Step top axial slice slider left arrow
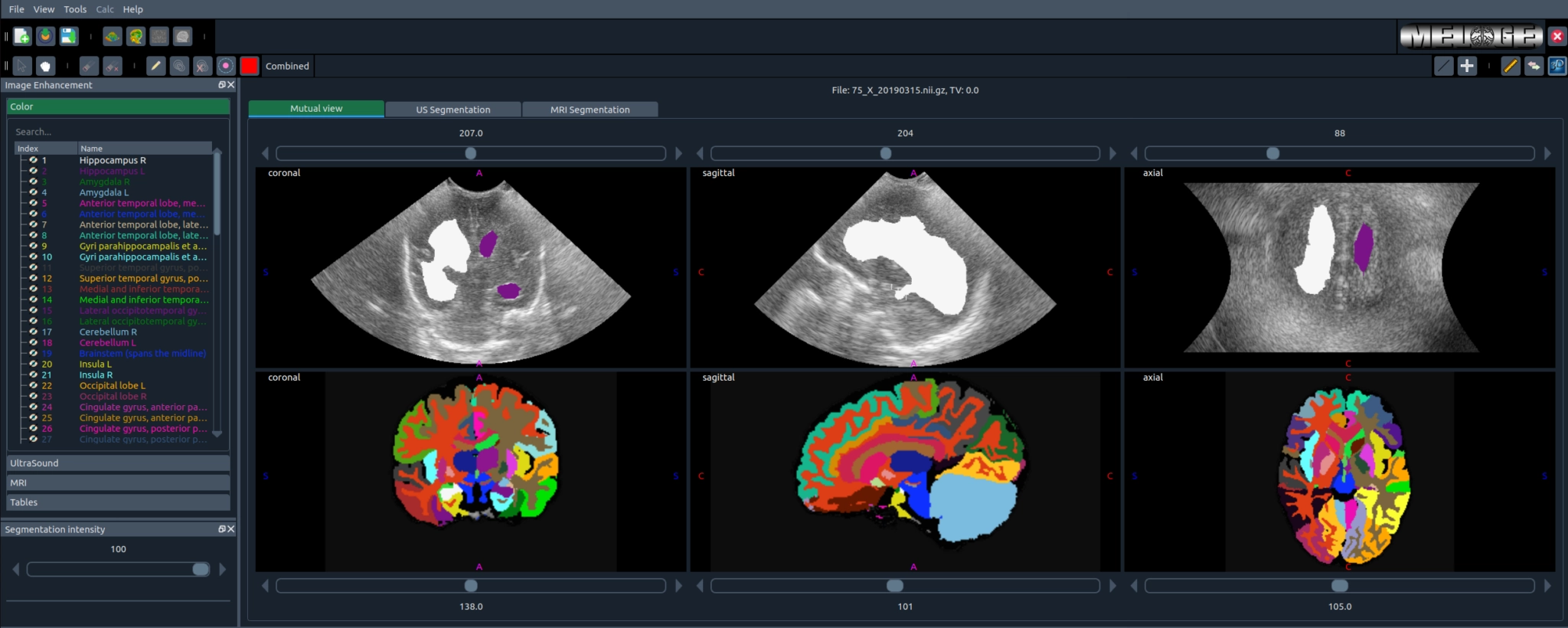Image resolution: width=1568 pixels, height=628 pixels. coord(1134,153)
